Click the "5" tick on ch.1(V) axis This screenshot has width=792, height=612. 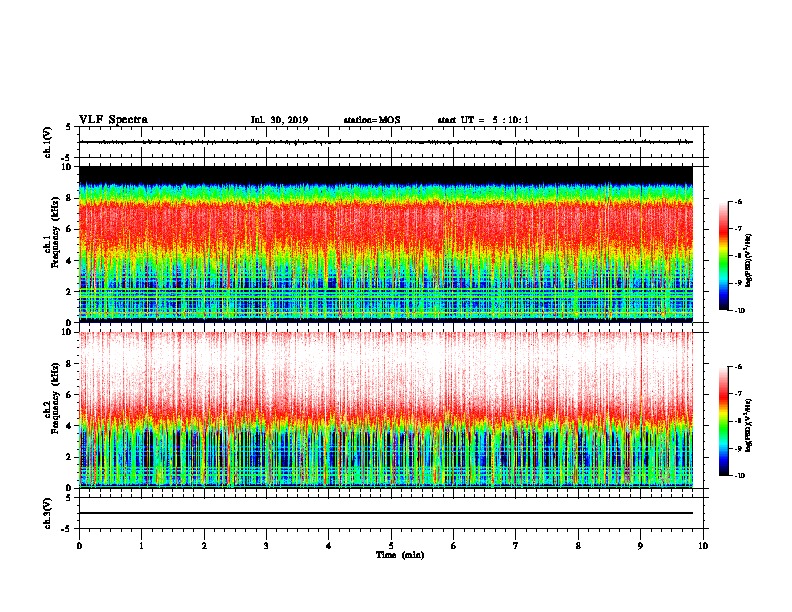(x=68, y=127)
